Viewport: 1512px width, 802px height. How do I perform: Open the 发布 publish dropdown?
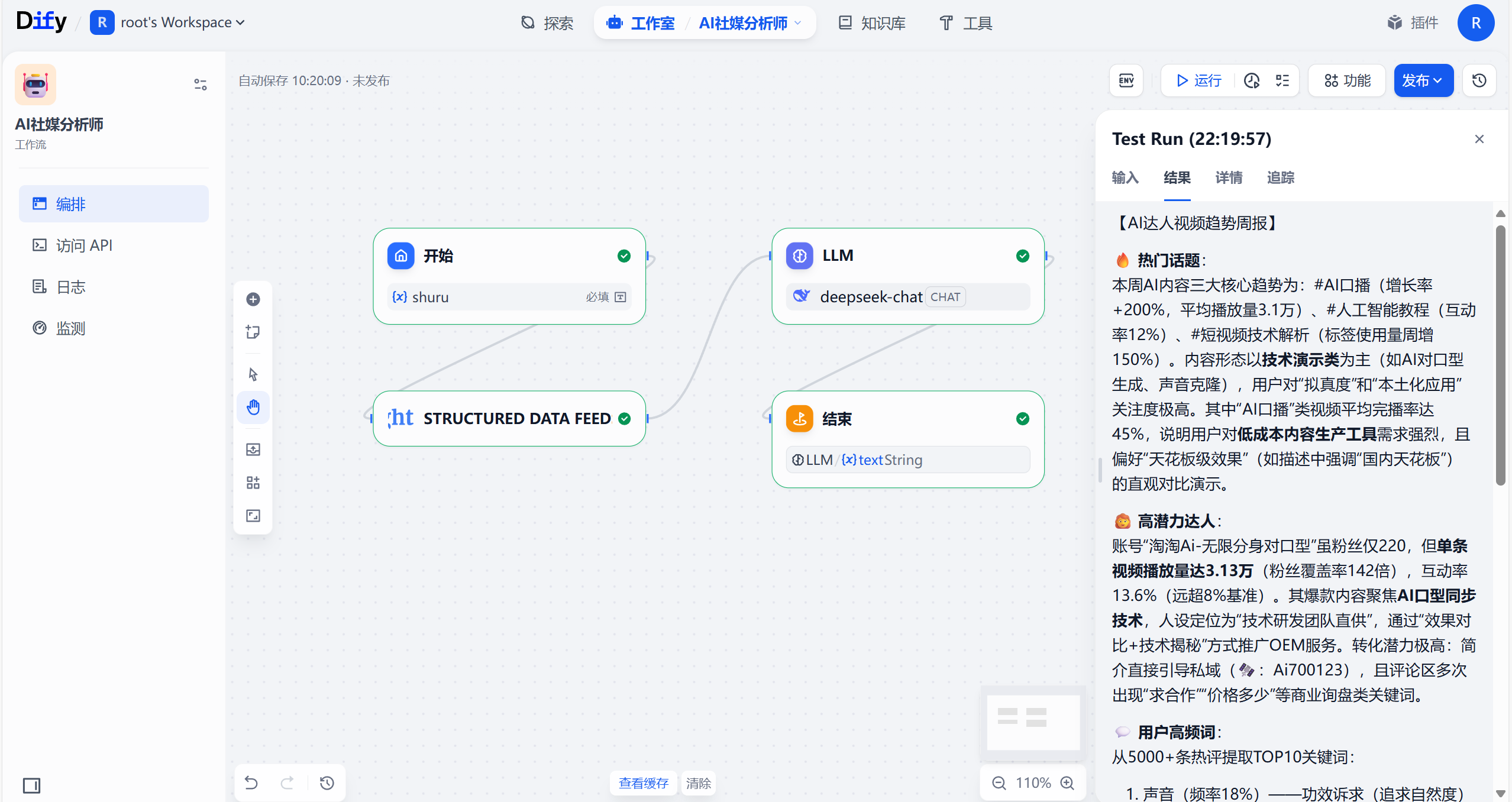[x=1423, y=80]
